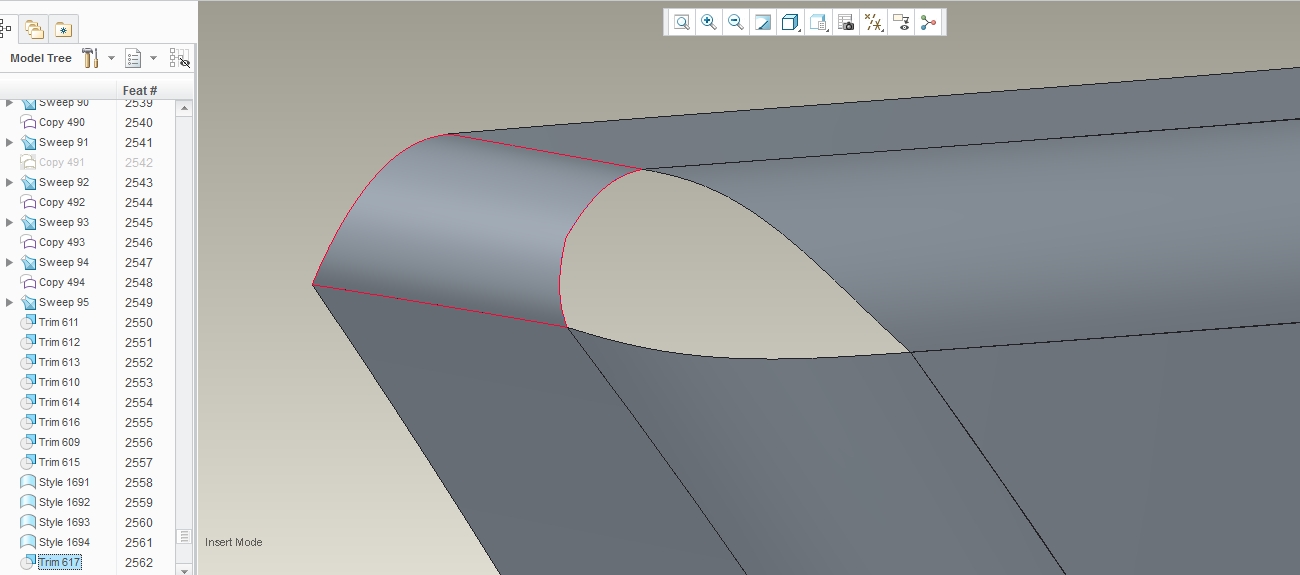
Task: Click the Trim 609 feature icon
Action: tap(28, 442)
